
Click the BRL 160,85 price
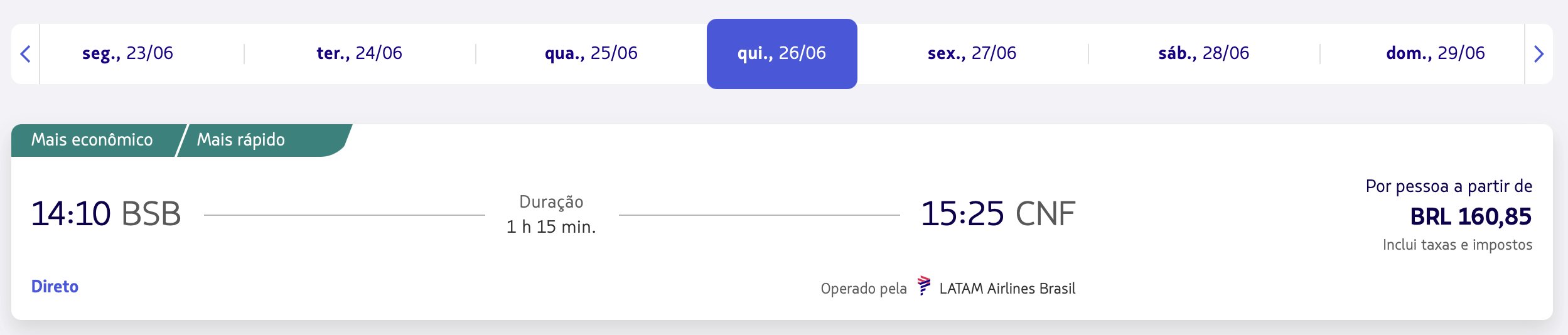click(1471, 216)
